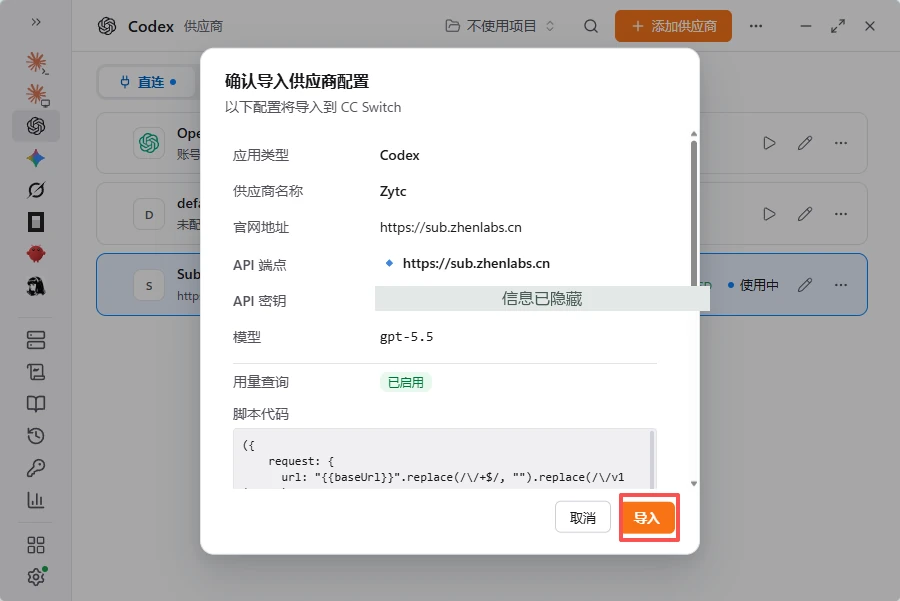
Task: Click edit pencil on the in-use Sub row
Action: [x=805, y=285]
